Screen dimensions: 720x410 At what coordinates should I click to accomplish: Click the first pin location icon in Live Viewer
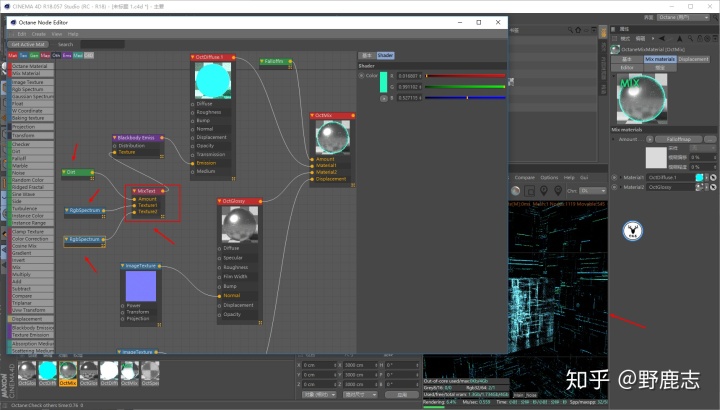pyautogui.click(x=544, y=191)
